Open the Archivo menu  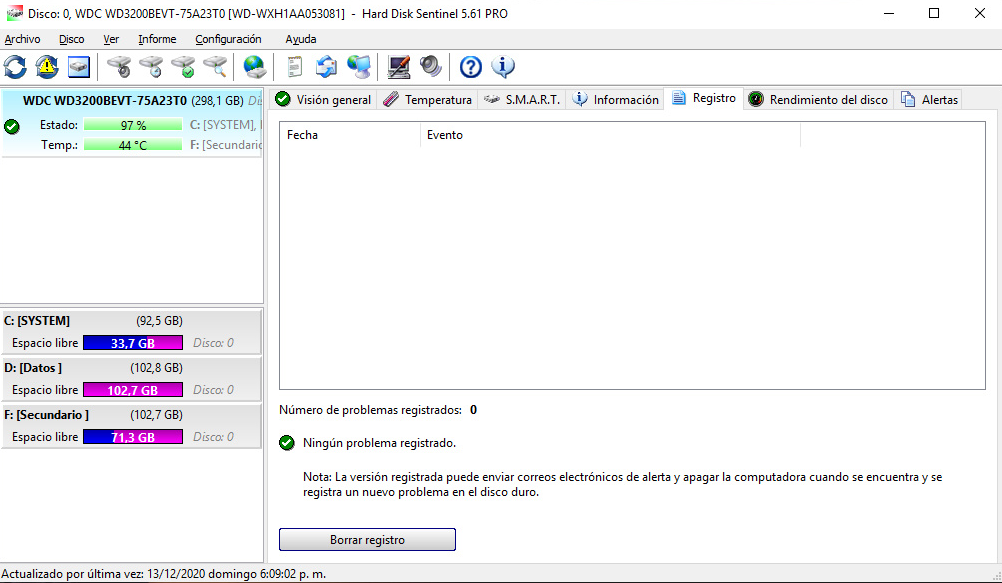[x=22, y=39]
